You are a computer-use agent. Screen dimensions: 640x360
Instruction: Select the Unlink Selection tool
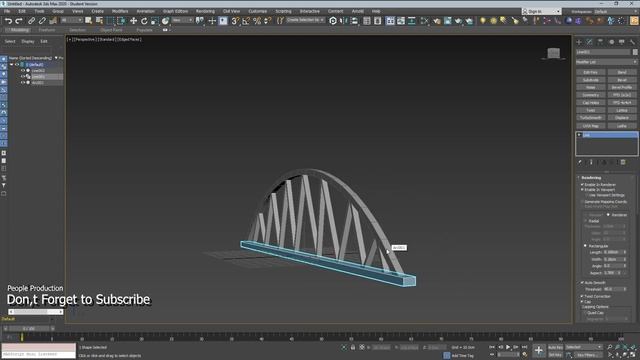(42, 21)
